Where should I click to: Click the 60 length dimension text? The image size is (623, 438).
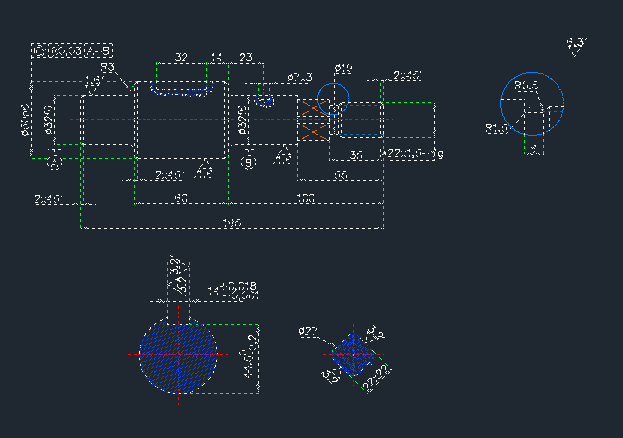coord(181,198)
